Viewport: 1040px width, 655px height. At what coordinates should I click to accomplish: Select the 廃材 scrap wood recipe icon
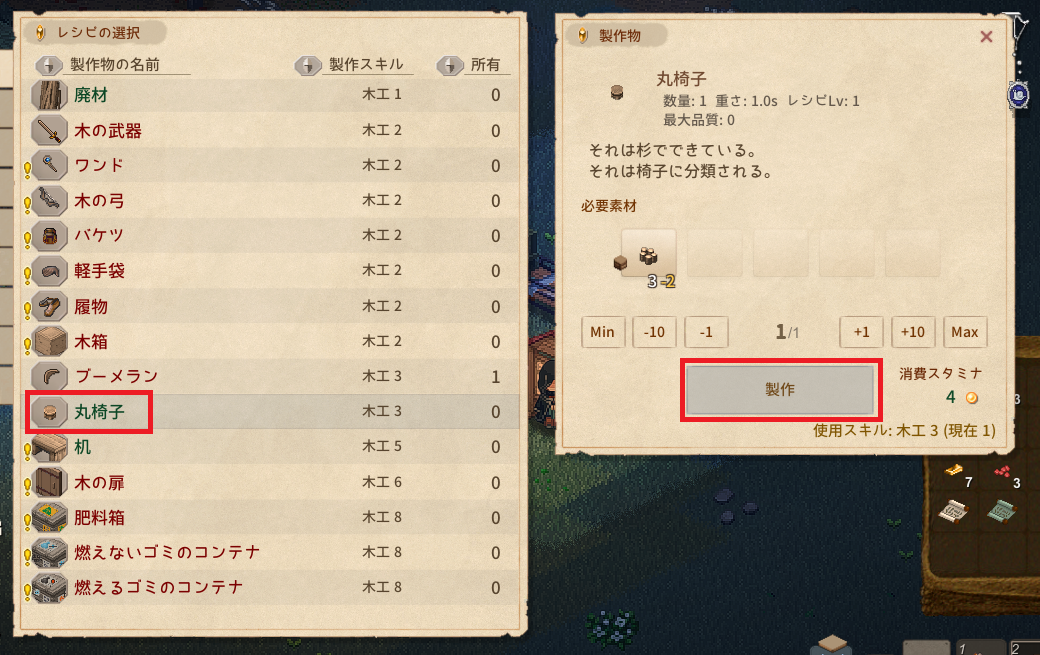(50, 95)
